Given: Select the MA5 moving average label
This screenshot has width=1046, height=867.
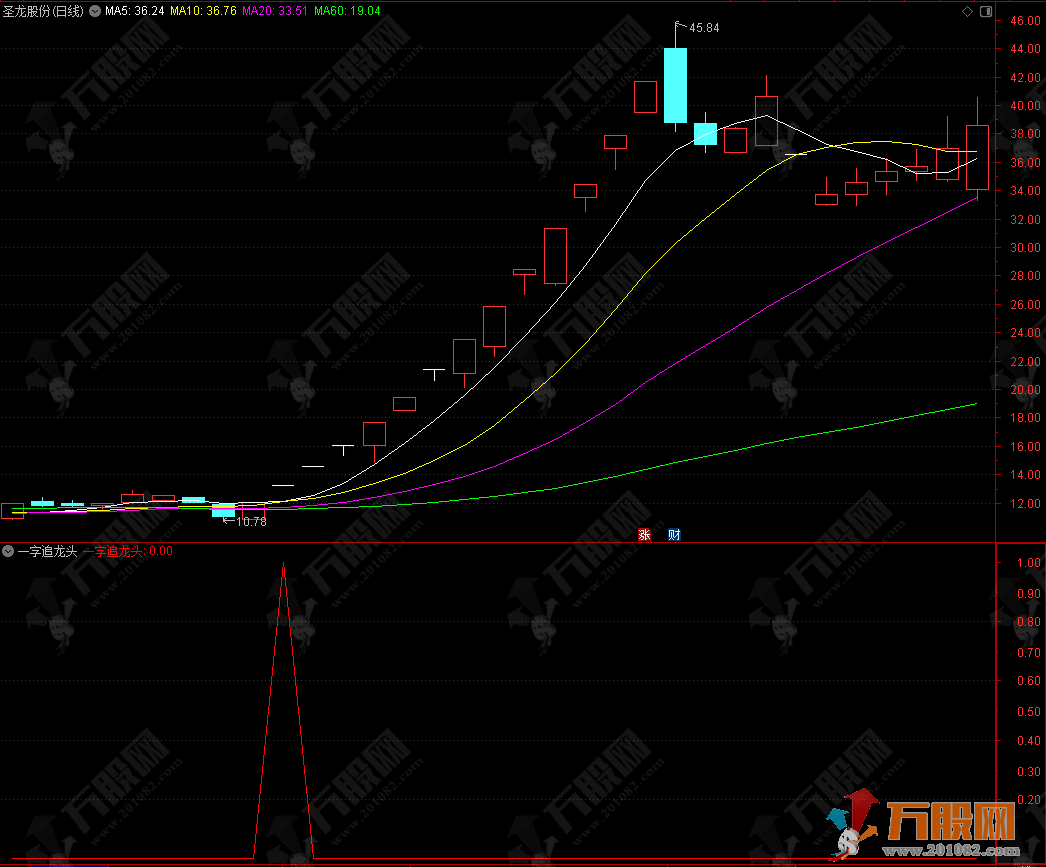Looking at the screenshot, I should [134, 12].
